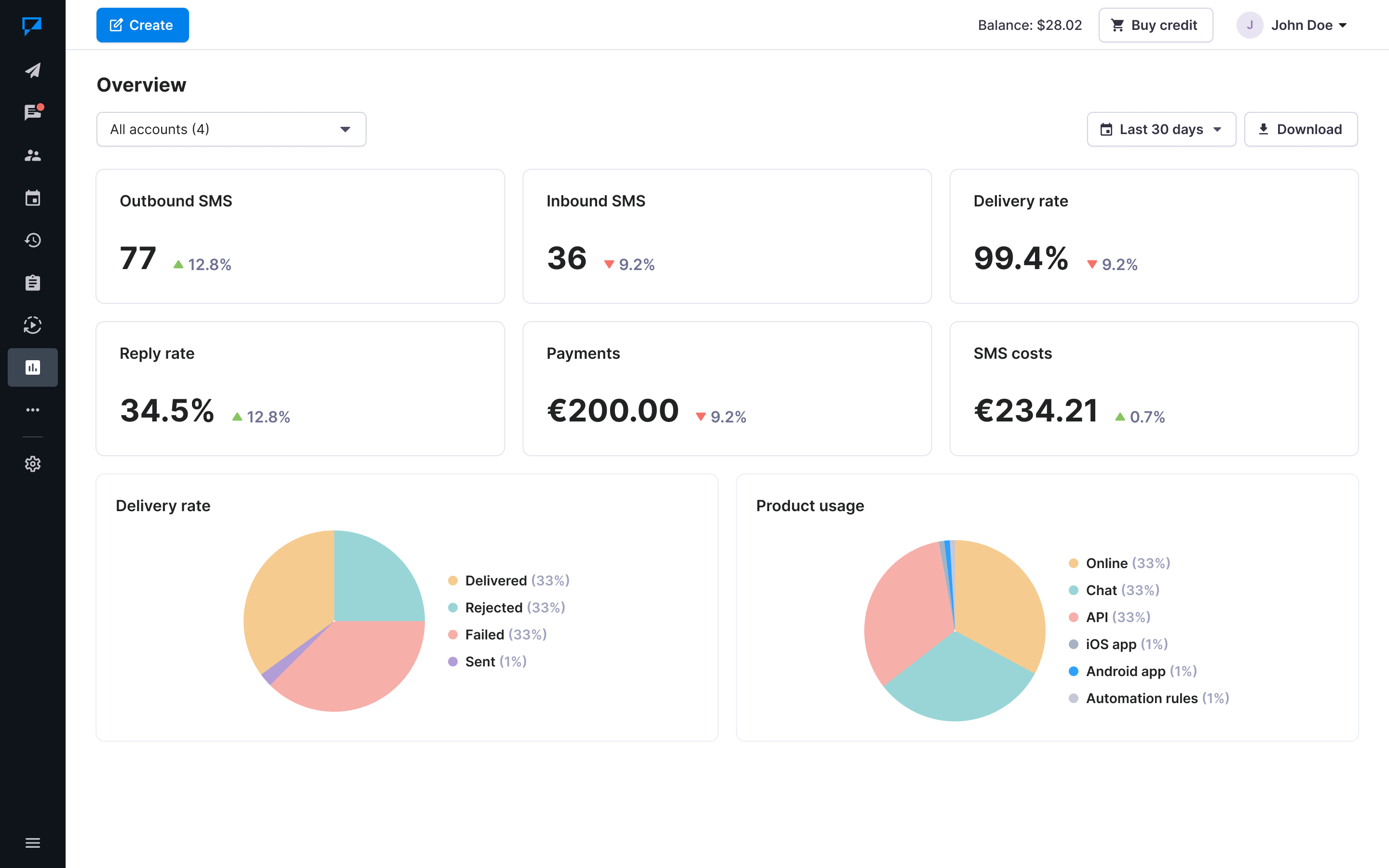Click the Delivered legend color dot
The width and height of the screenshot is (1389, 868).
453,581
